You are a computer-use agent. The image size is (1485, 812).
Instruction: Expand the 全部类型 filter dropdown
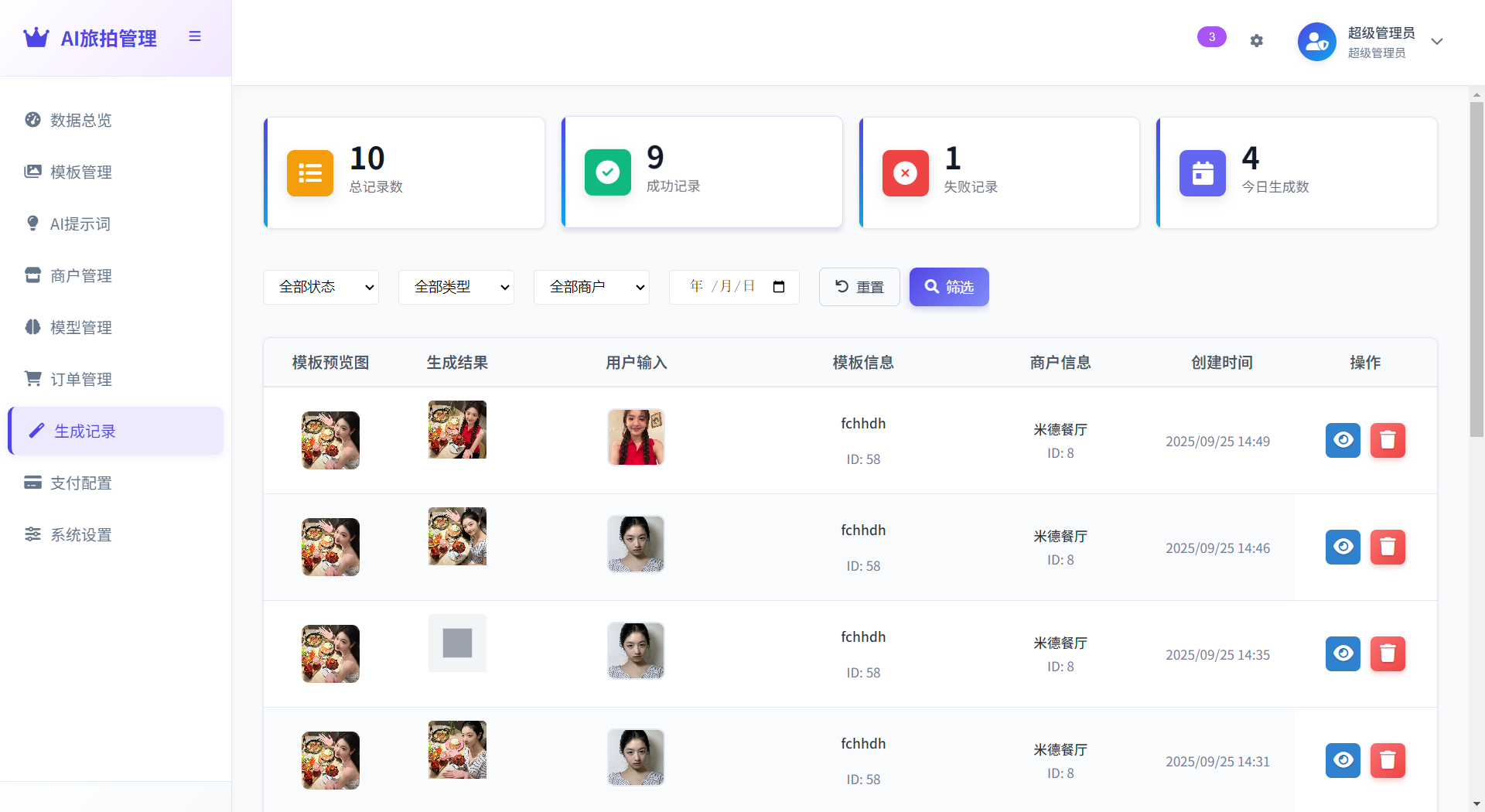point(456,286)
